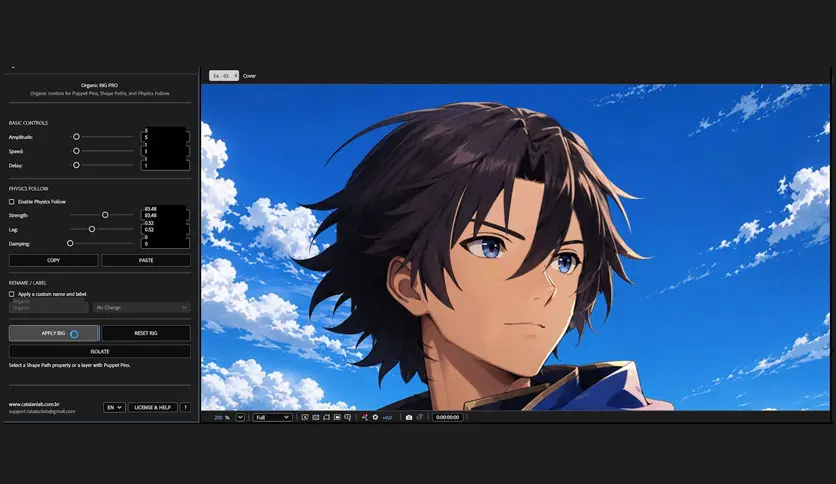Image resolution: width=836 pixels, height=484 pixels.
Task: Open the Full resolution dropdown
Action: [x=272, y=417]
